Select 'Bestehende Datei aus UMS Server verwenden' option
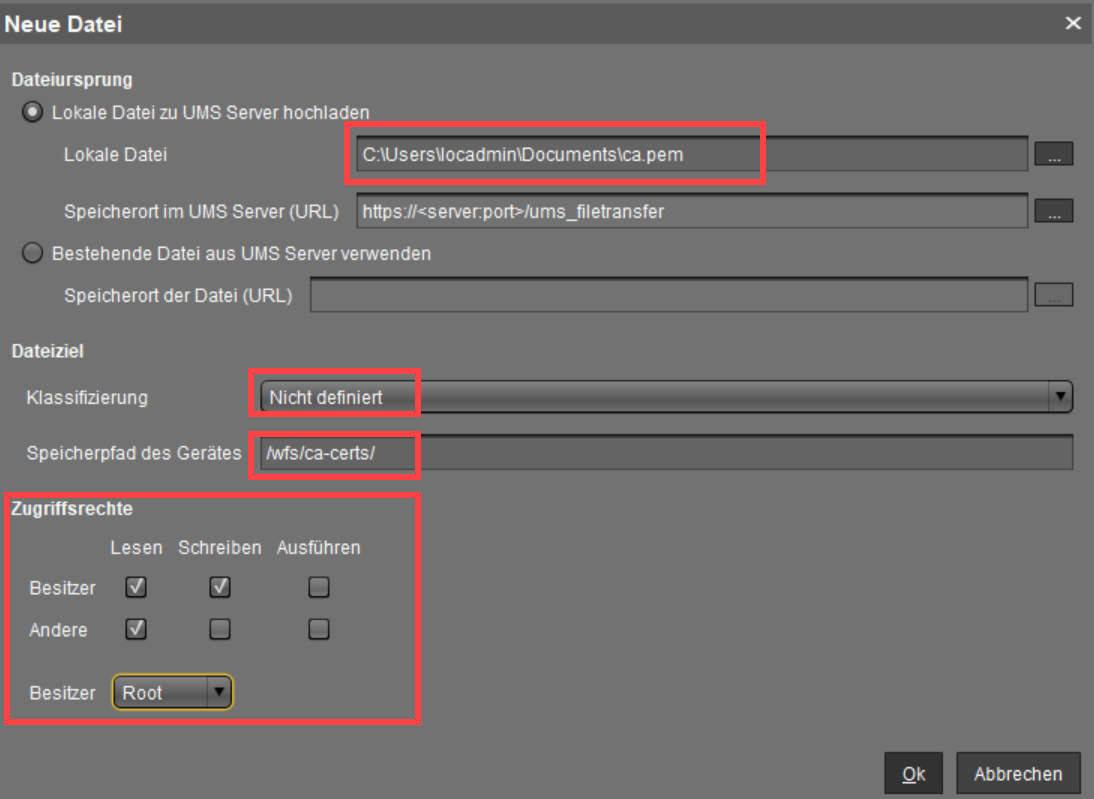The image size is (1094, 799). tap(31, 254)
